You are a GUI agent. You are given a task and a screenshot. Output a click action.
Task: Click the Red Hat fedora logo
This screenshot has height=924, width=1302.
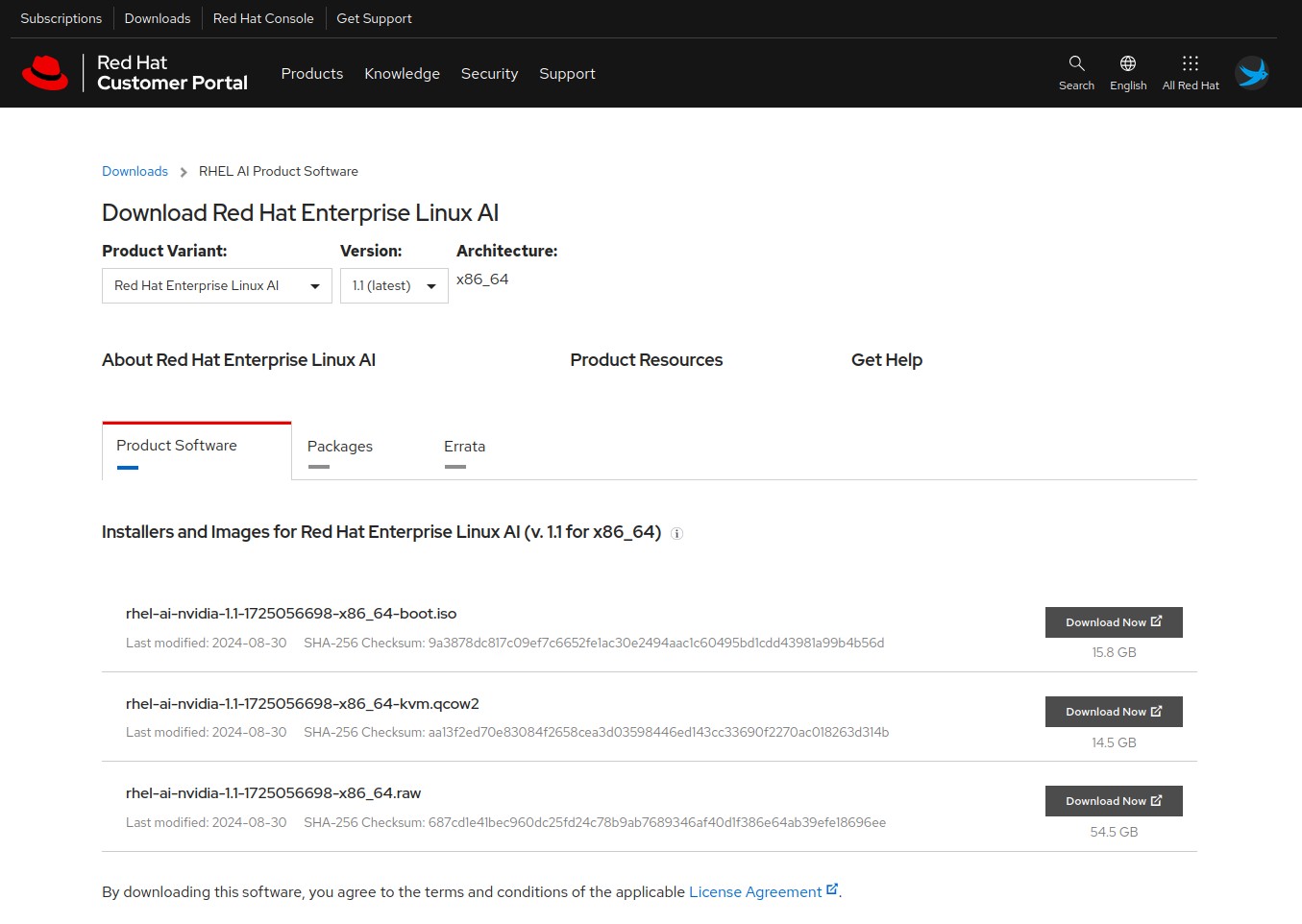pyautogui.click(x=45, y=73)
